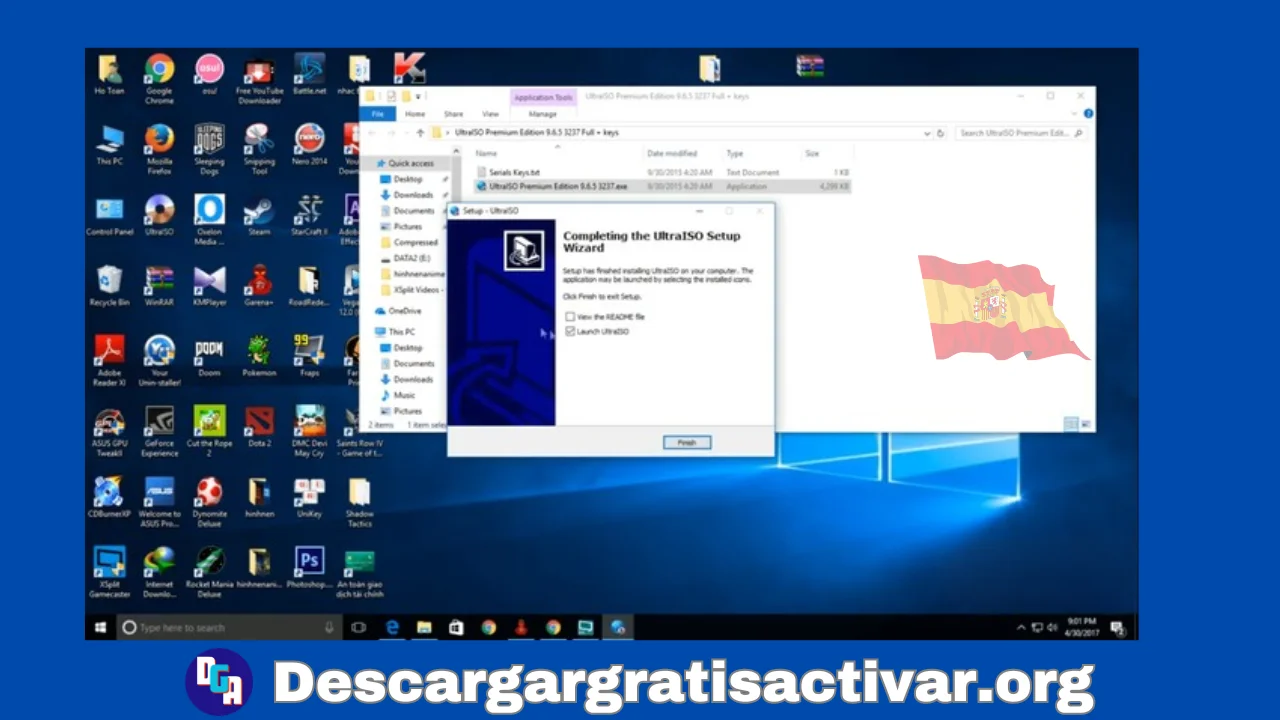Screen dimensions: 1280x720
Task: Open the Compressed folder in navigation pane
Action: (x=415, y=243)
